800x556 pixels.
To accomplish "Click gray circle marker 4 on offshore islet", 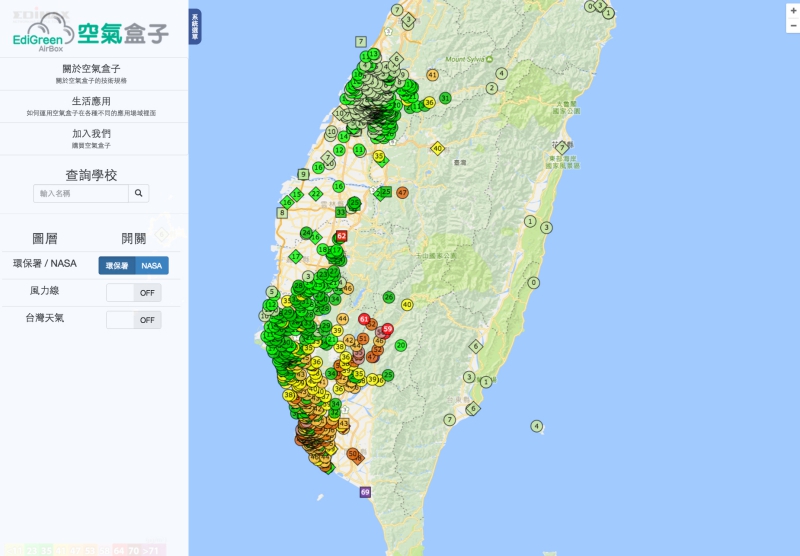I will 536,425.
